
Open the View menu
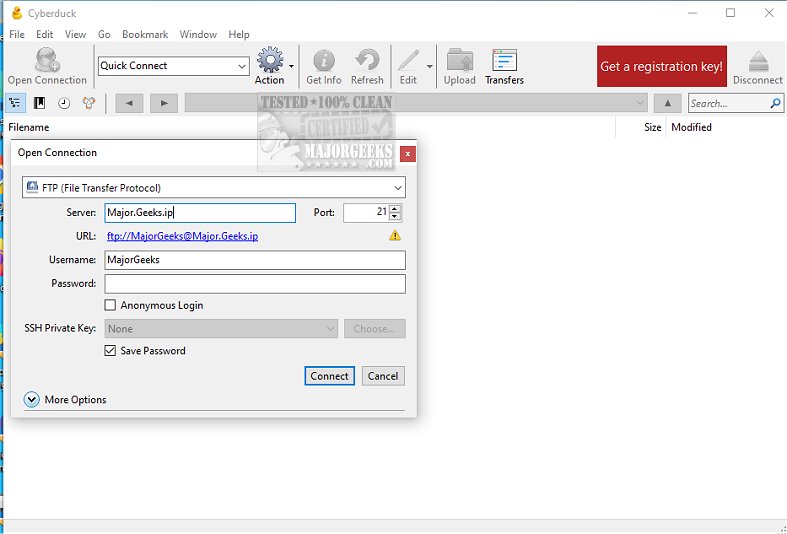75,34
